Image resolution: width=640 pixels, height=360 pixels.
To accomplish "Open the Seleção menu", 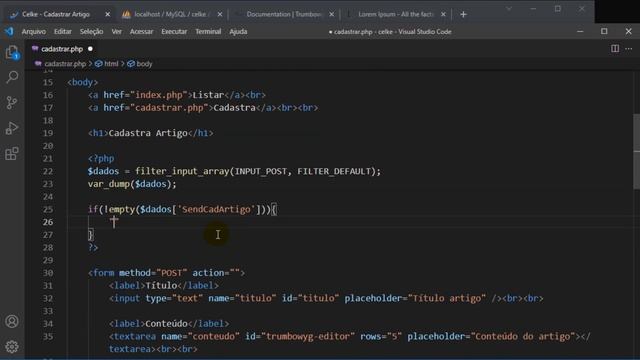I will click(x=91, y=31).
